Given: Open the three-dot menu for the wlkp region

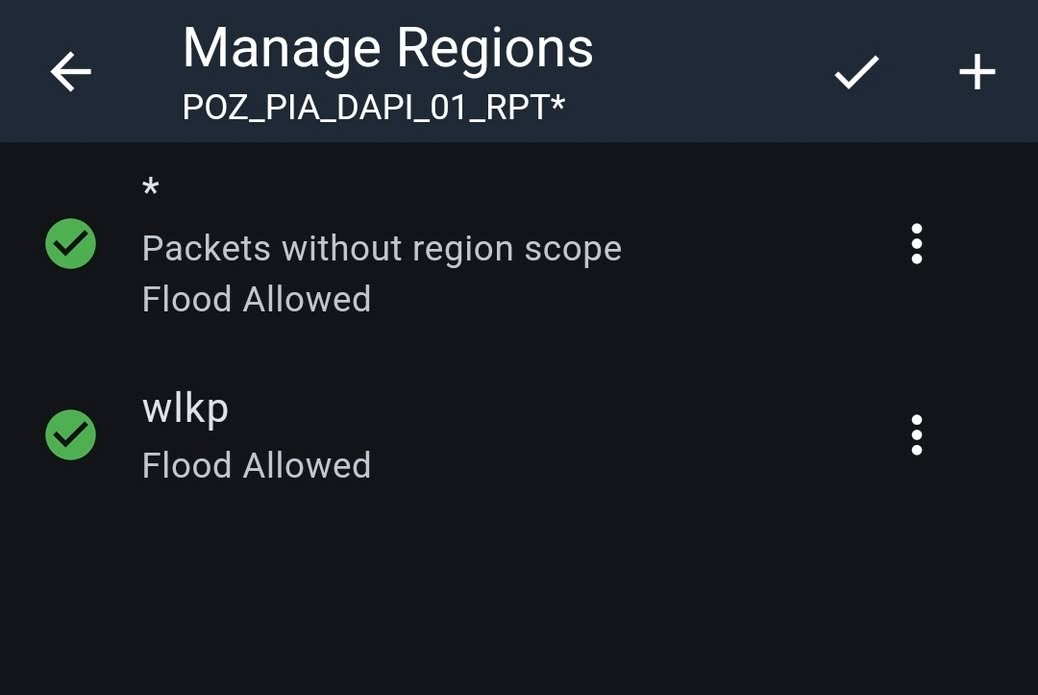Looking at the screenshot, I should click(916, 435).
